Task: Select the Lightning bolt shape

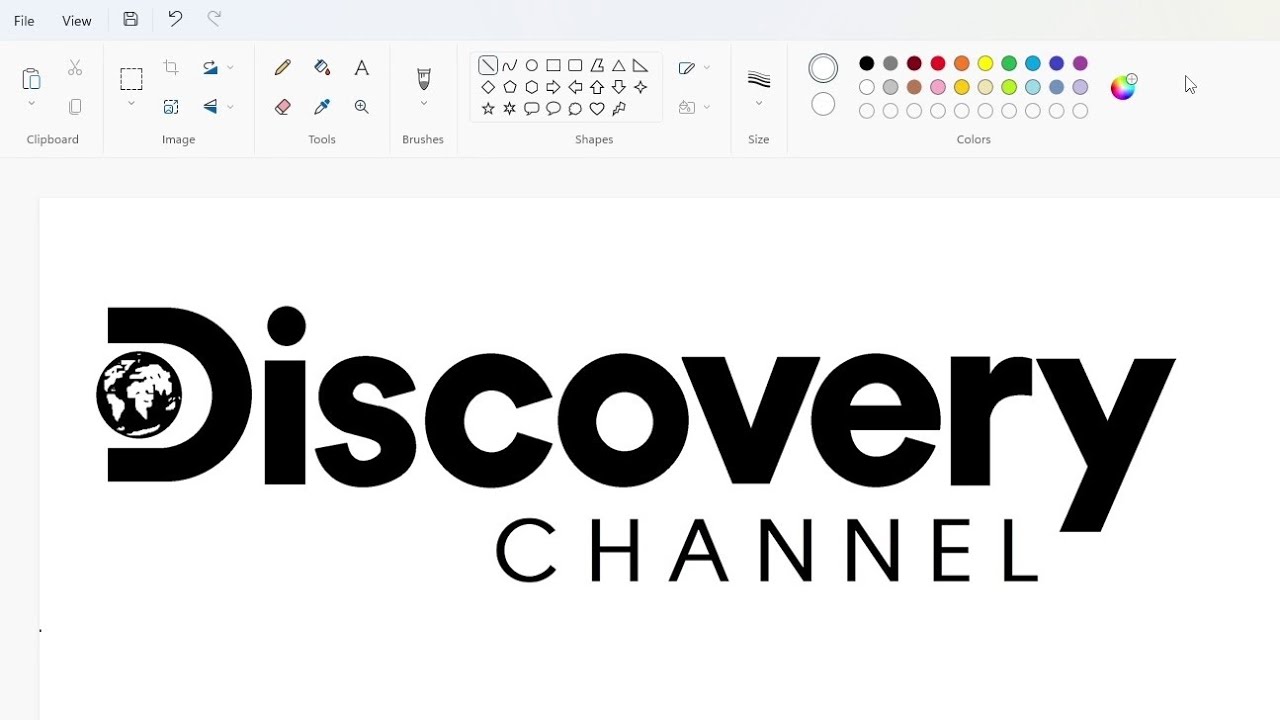Action: 619,108
